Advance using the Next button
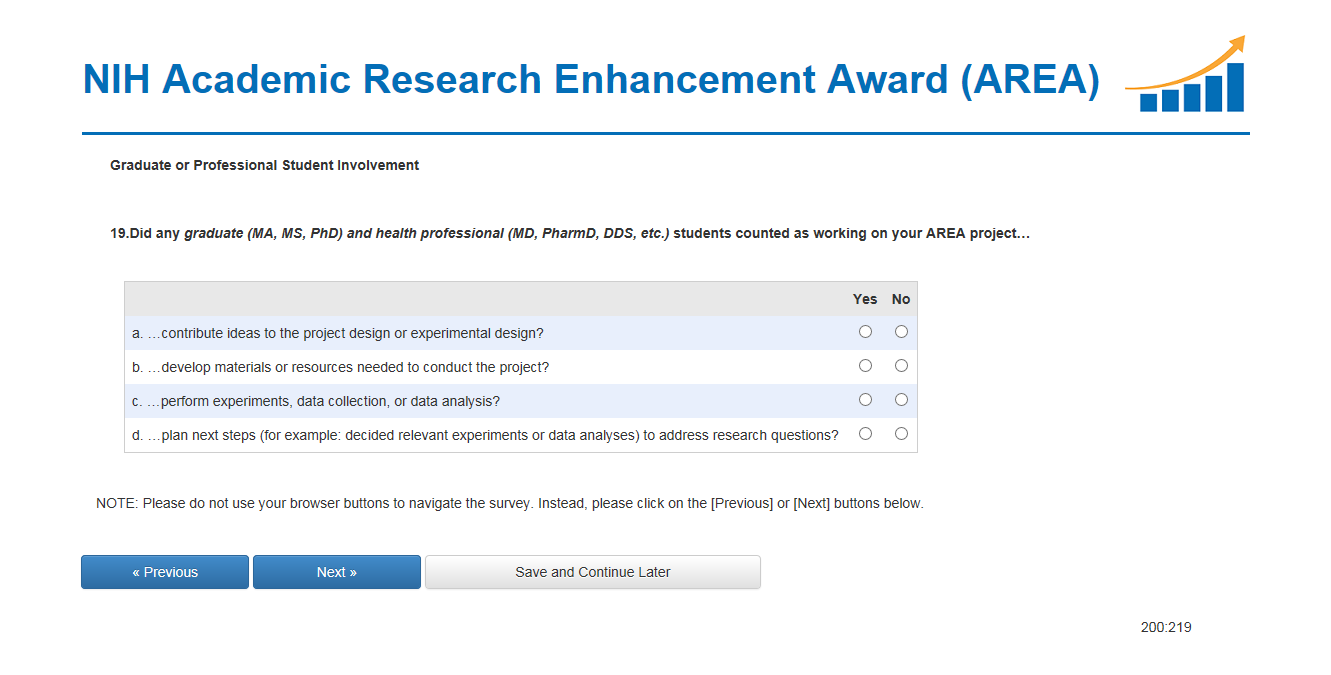 point(337,572)
